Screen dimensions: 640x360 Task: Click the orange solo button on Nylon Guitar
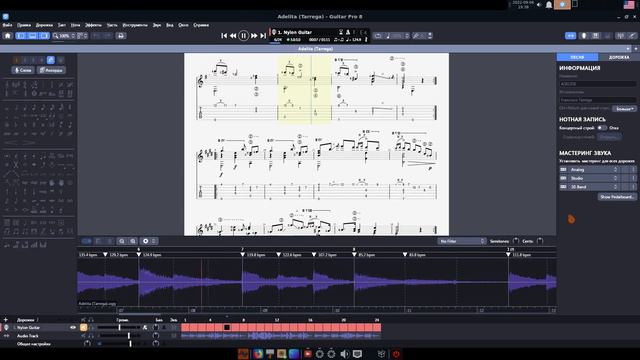(x=83, y=327)
